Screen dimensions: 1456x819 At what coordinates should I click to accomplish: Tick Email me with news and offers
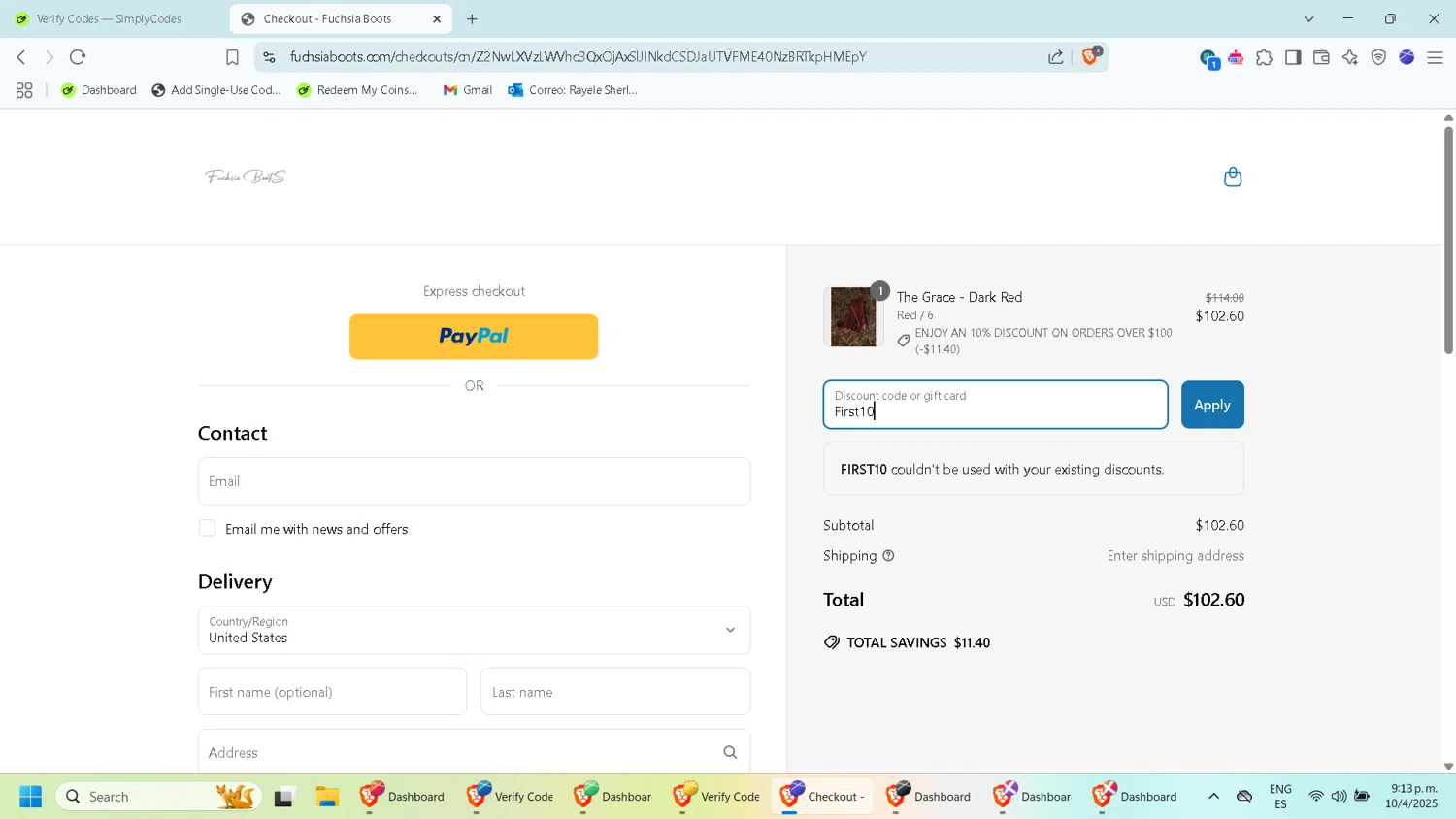pyautogui.click(x=207, y=528)
